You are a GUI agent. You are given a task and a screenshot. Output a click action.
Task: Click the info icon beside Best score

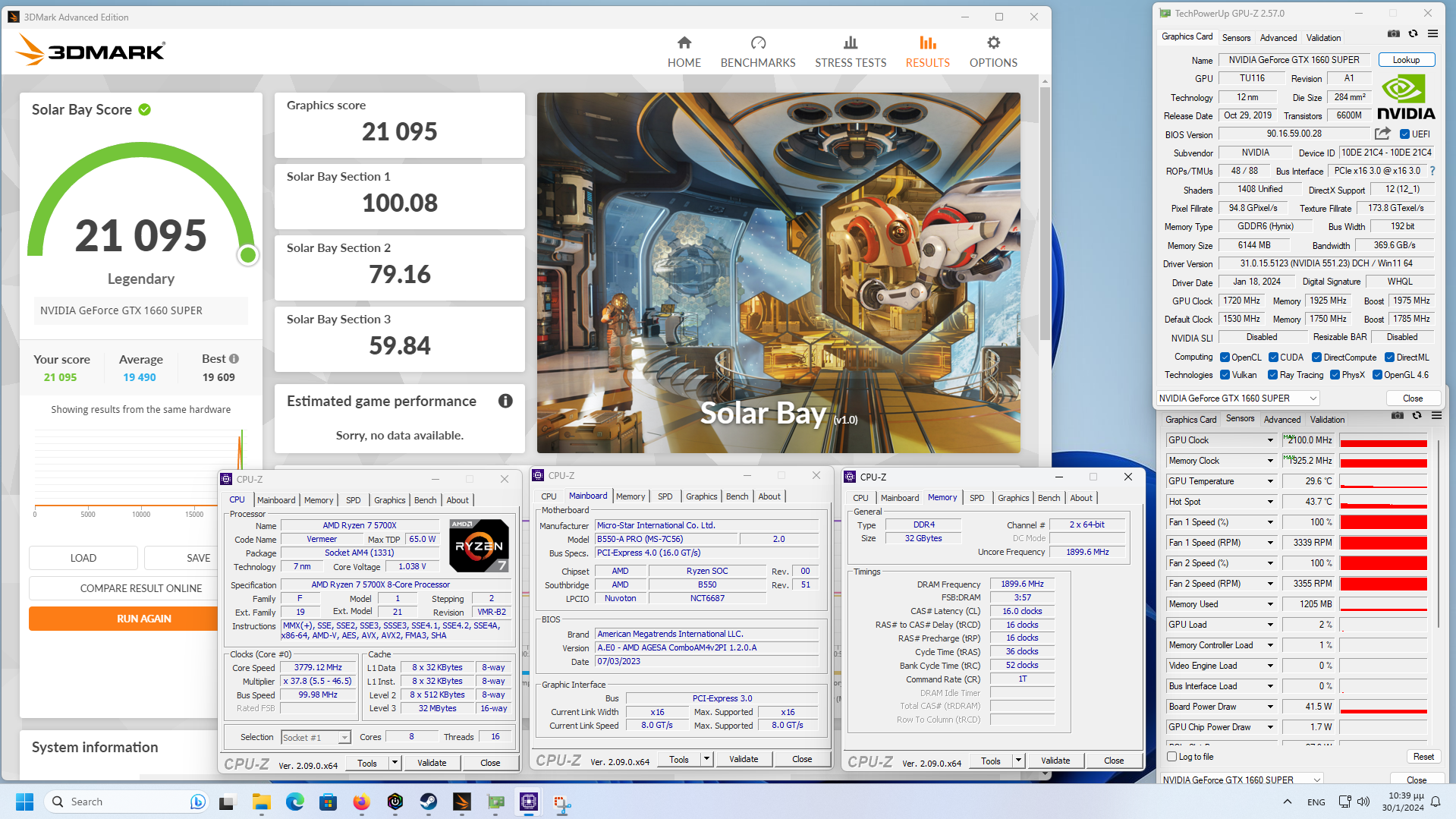coord(234,359)
